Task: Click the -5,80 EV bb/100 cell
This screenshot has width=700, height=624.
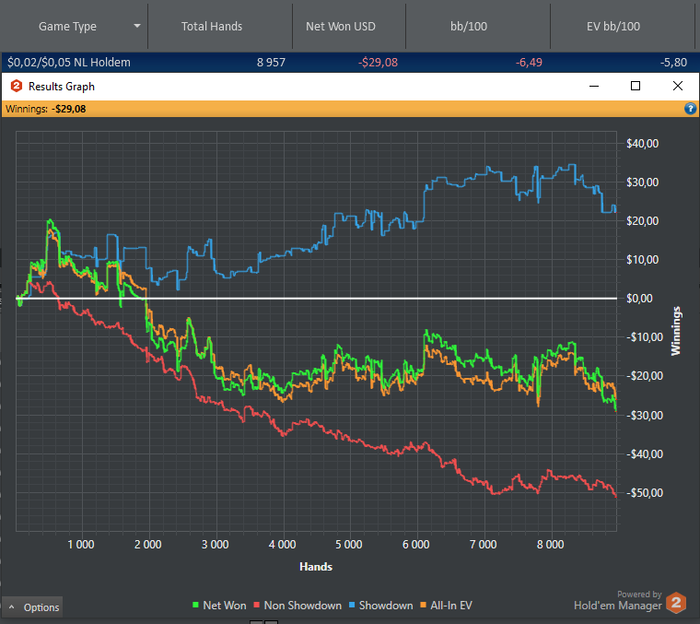Action: (674, 62)
